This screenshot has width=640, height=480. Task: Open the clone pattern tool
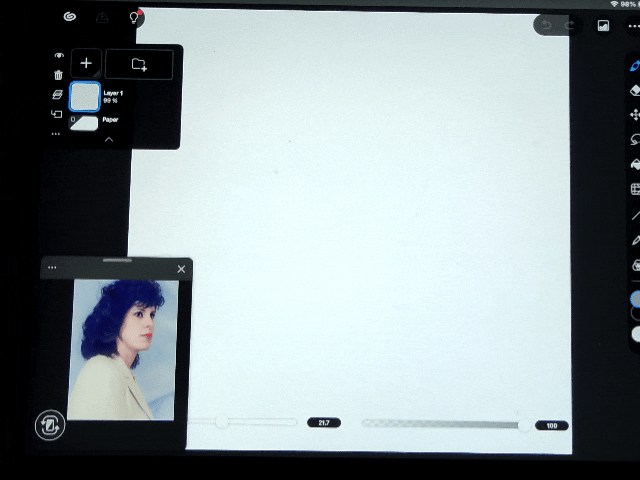tap(636, 265)
